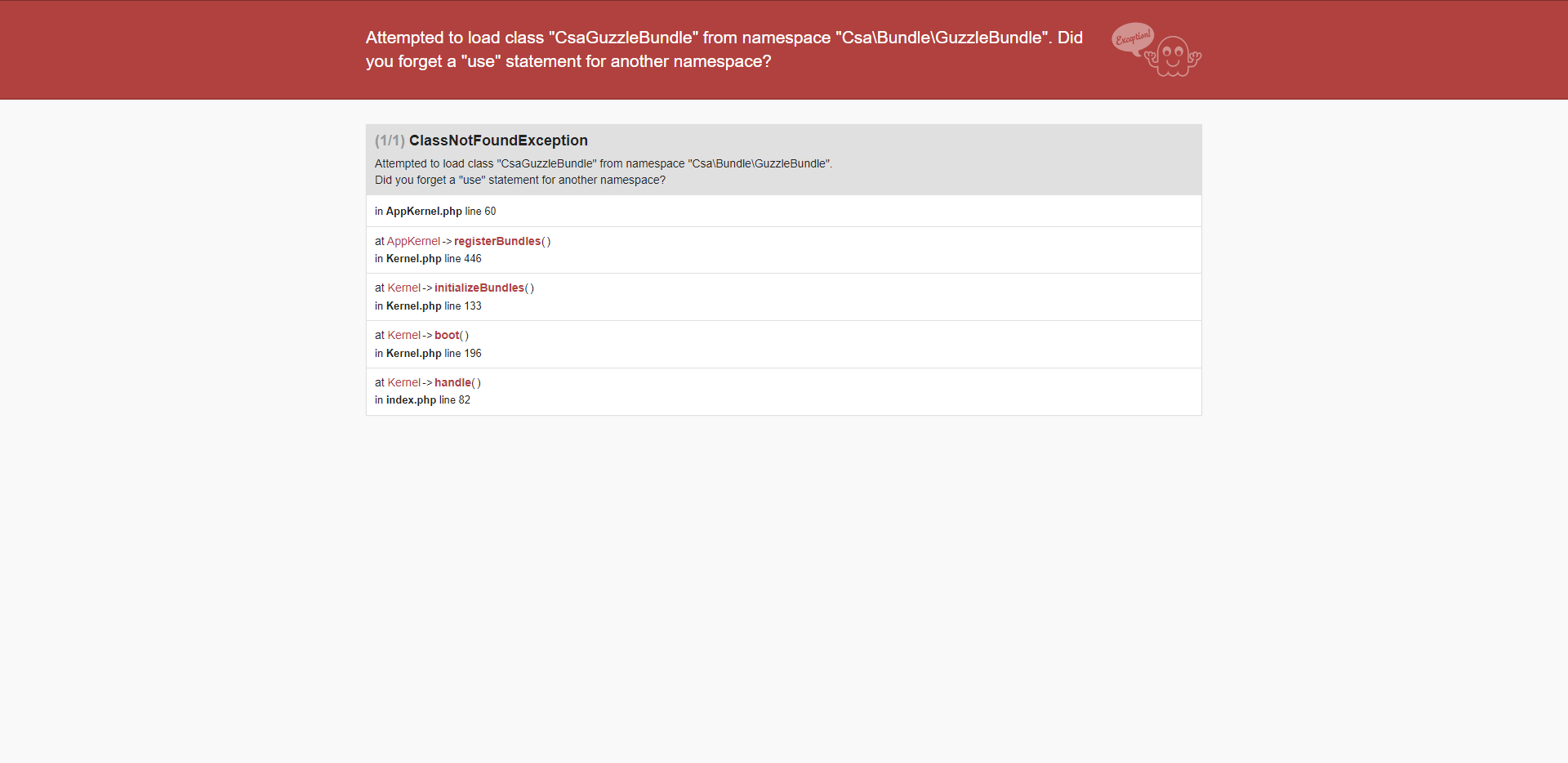Click "Kernel.php line 133" text

click(434, 306)
